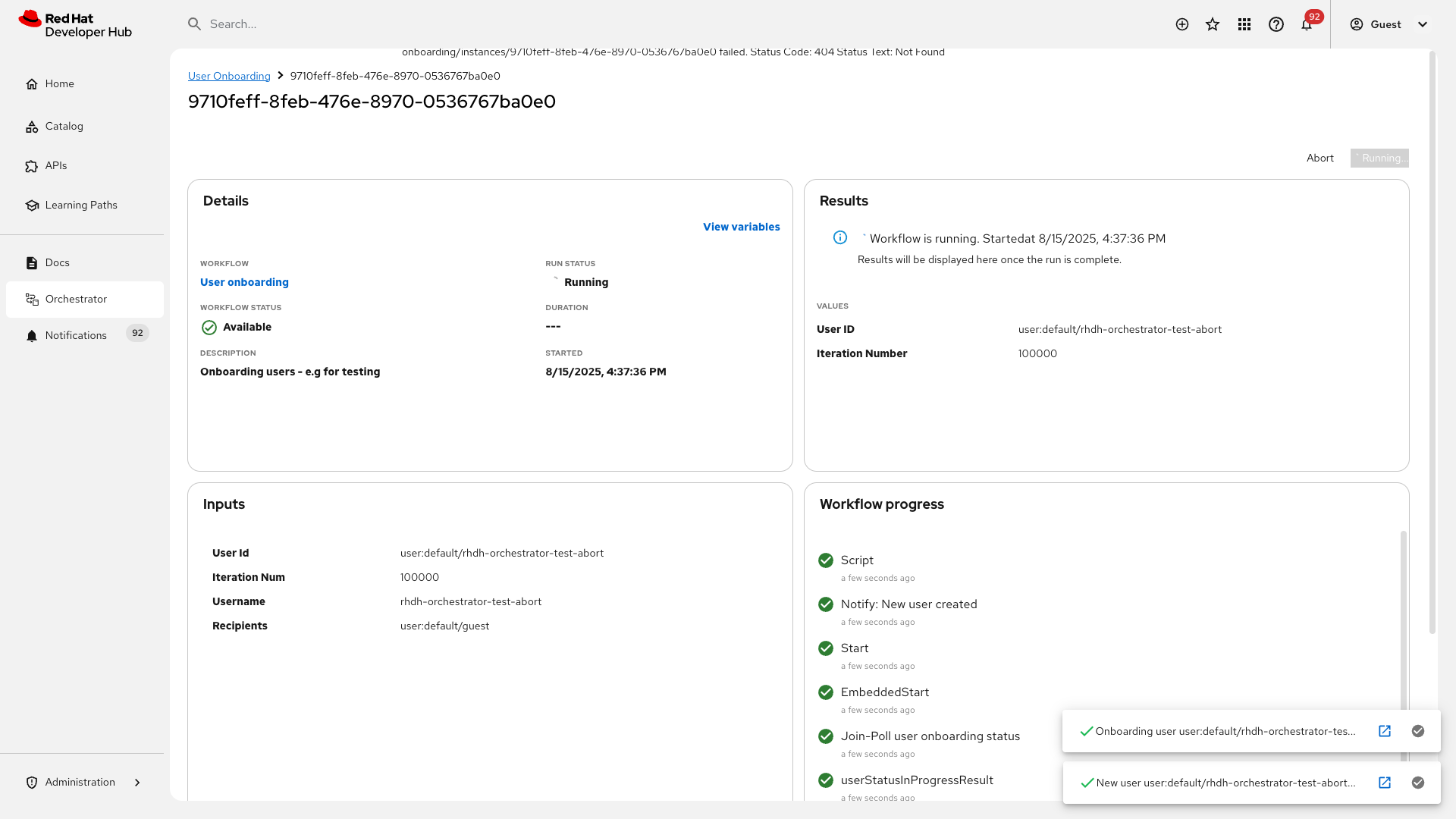Image resolution: width=1456 pixels, height=819 pixels.
Task: Mark Onboarding user notification as read
Action: 1418,731
